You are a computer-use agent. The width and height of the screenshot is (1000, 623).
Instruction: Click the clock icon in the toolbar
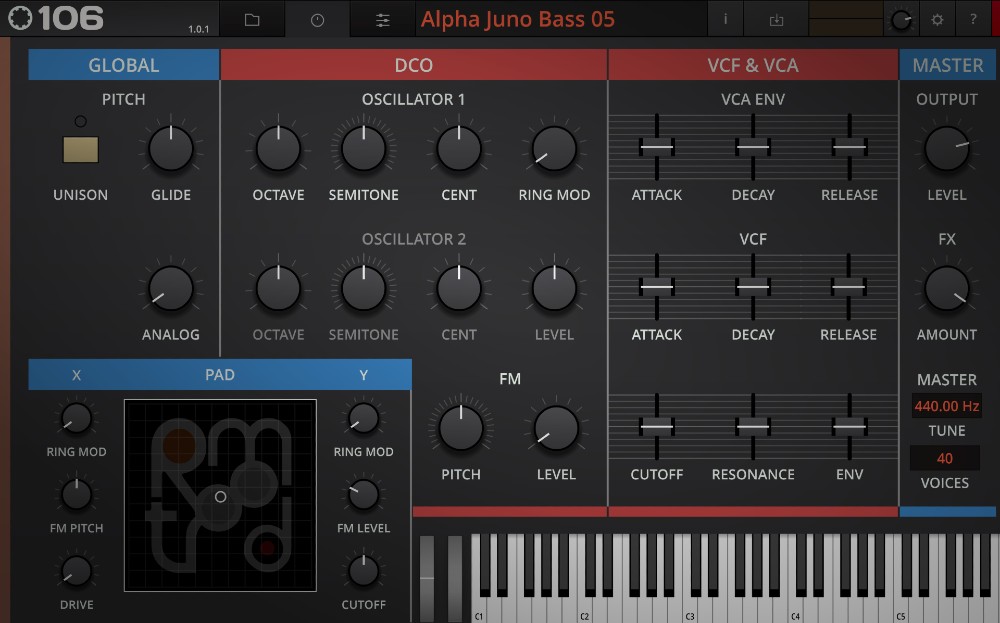317,18
